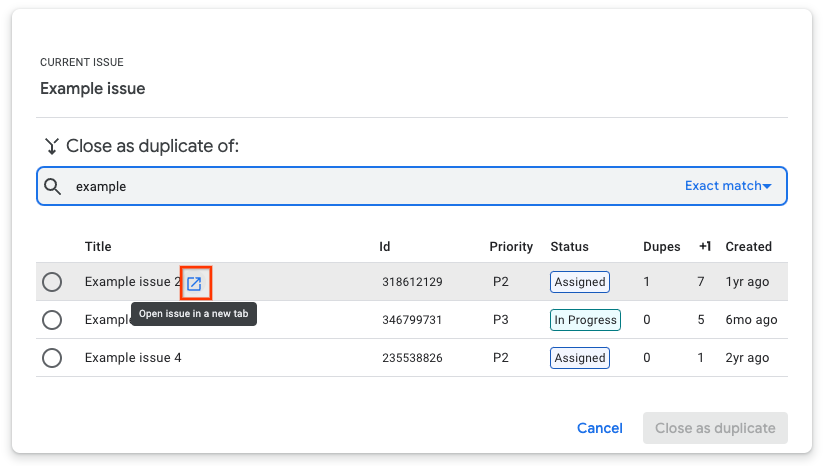Click the magnifier search icon

pos(55,186)
